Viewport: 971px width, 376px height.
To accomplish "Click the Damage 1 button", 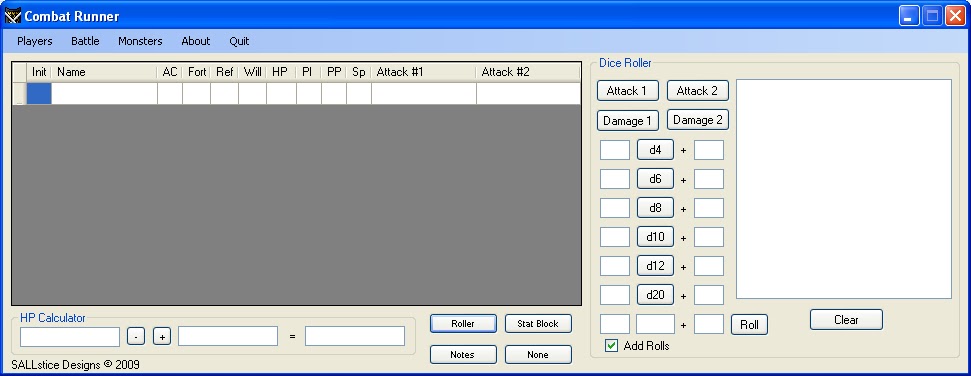I will click(627, 120).
